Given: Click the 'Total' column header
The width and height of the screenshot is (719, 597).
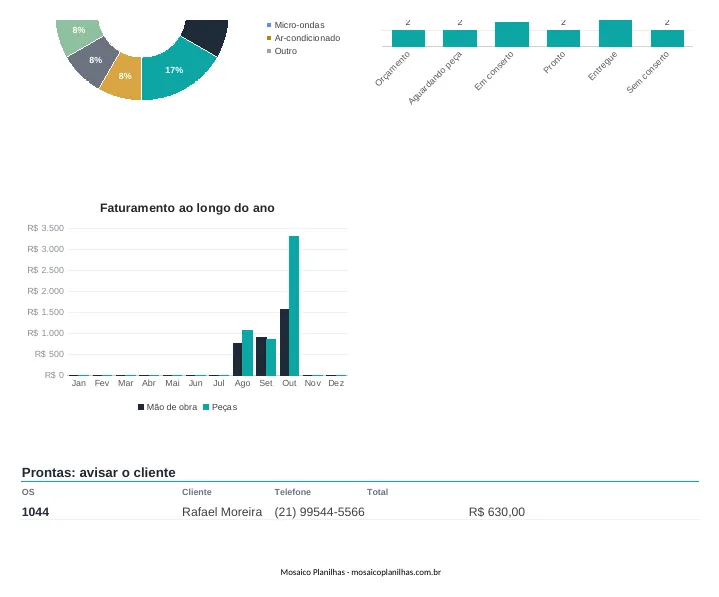Looking at the screenshot, I should tap(377, 492).
